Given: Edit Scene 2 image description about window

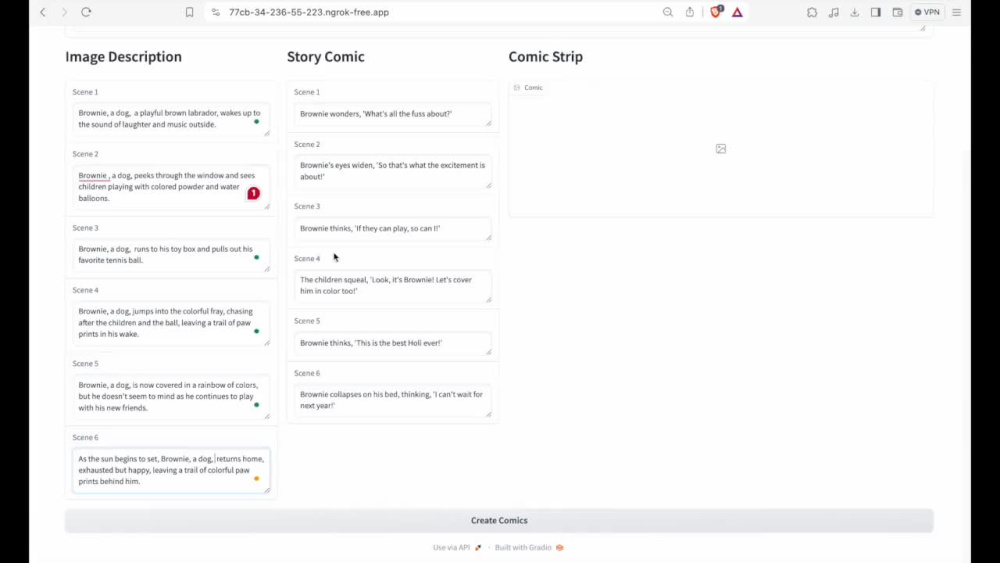Looking at the screenshot, I should tap(171, 187).
